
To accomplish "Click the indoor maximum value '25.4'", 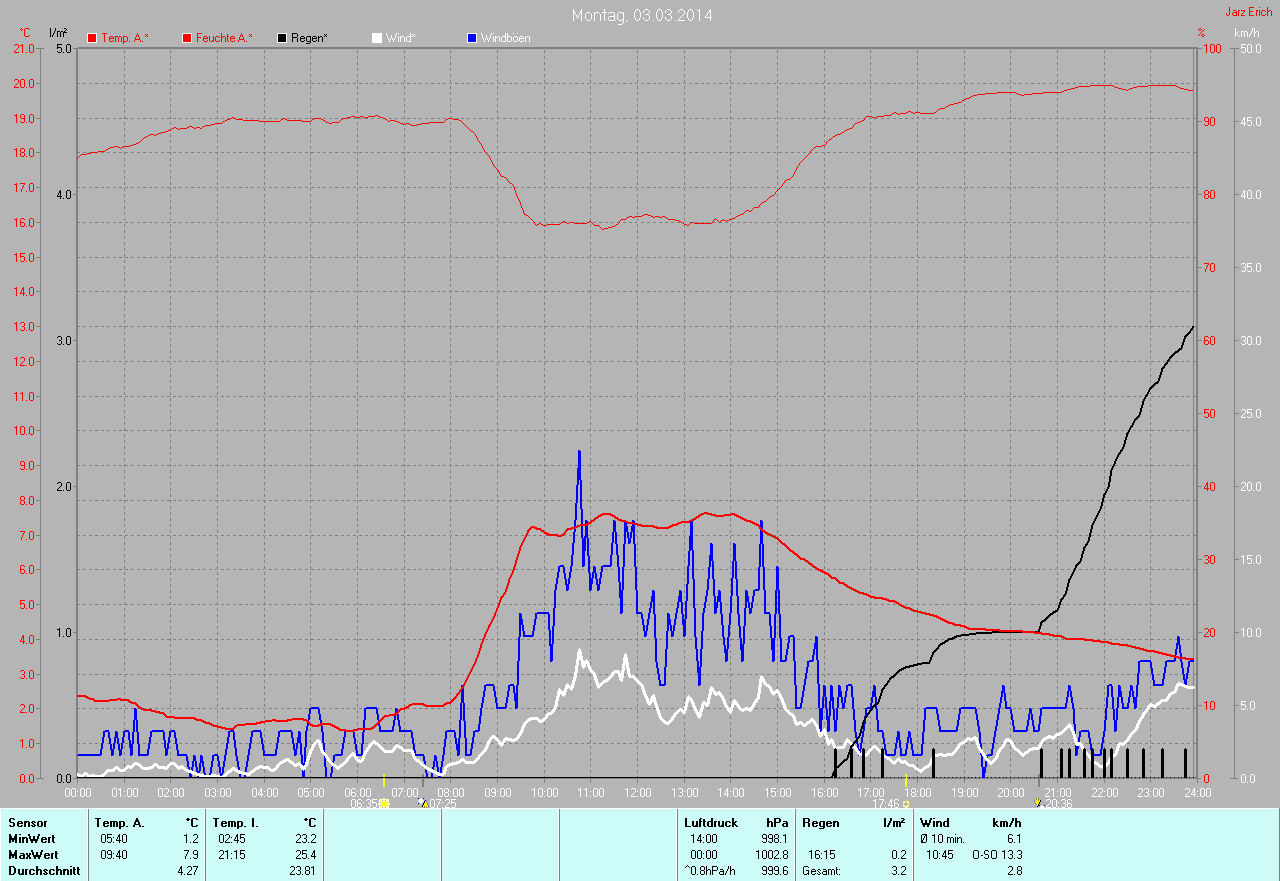I will 306,855.
